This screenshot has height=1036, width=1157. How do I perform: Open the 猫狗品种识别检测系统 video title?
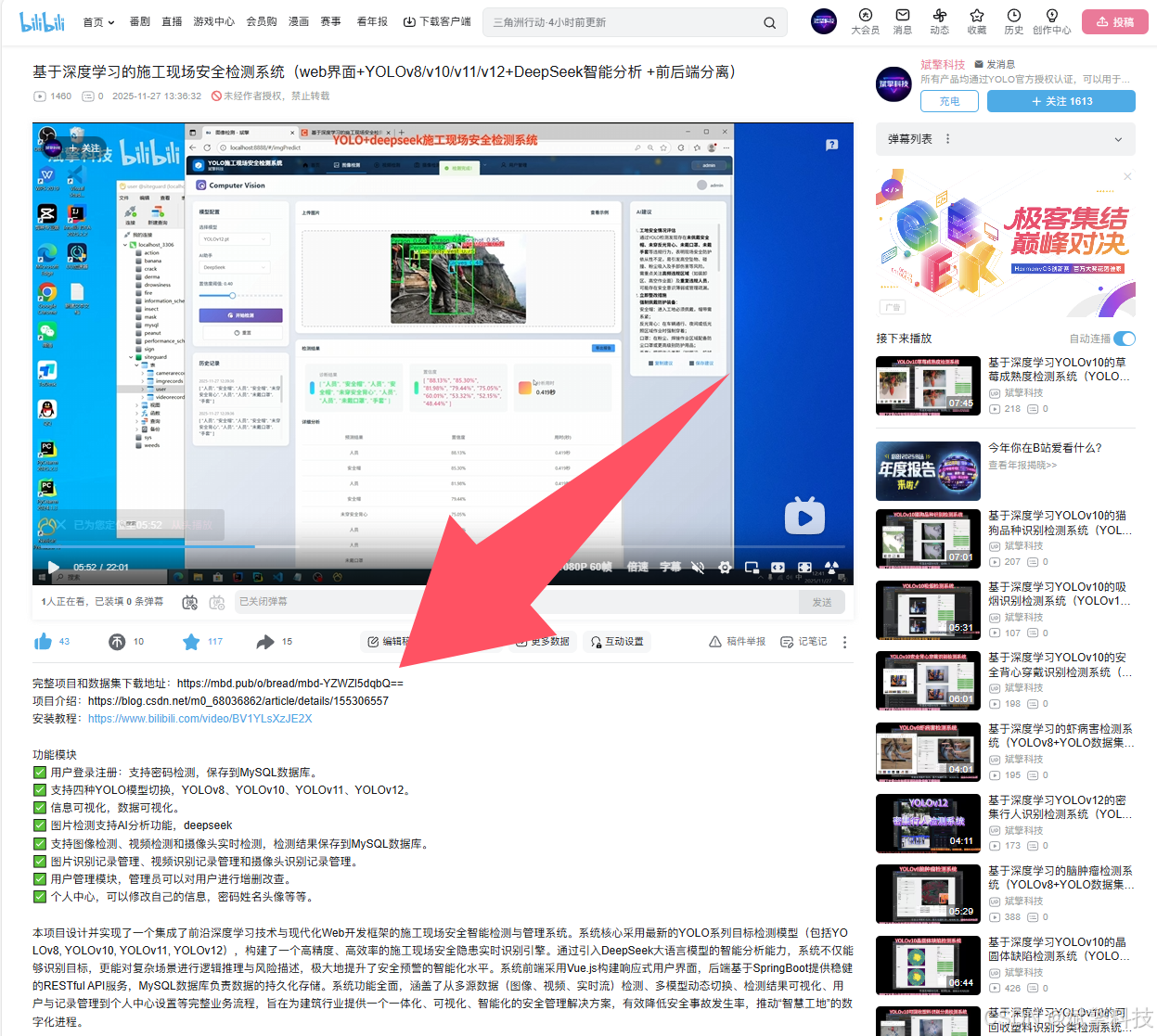1060,523
